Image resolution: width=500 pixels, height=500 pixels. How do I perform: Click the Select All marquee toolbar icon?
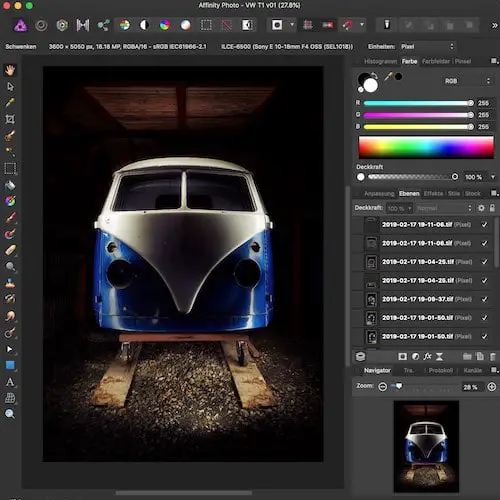point(206,25)
